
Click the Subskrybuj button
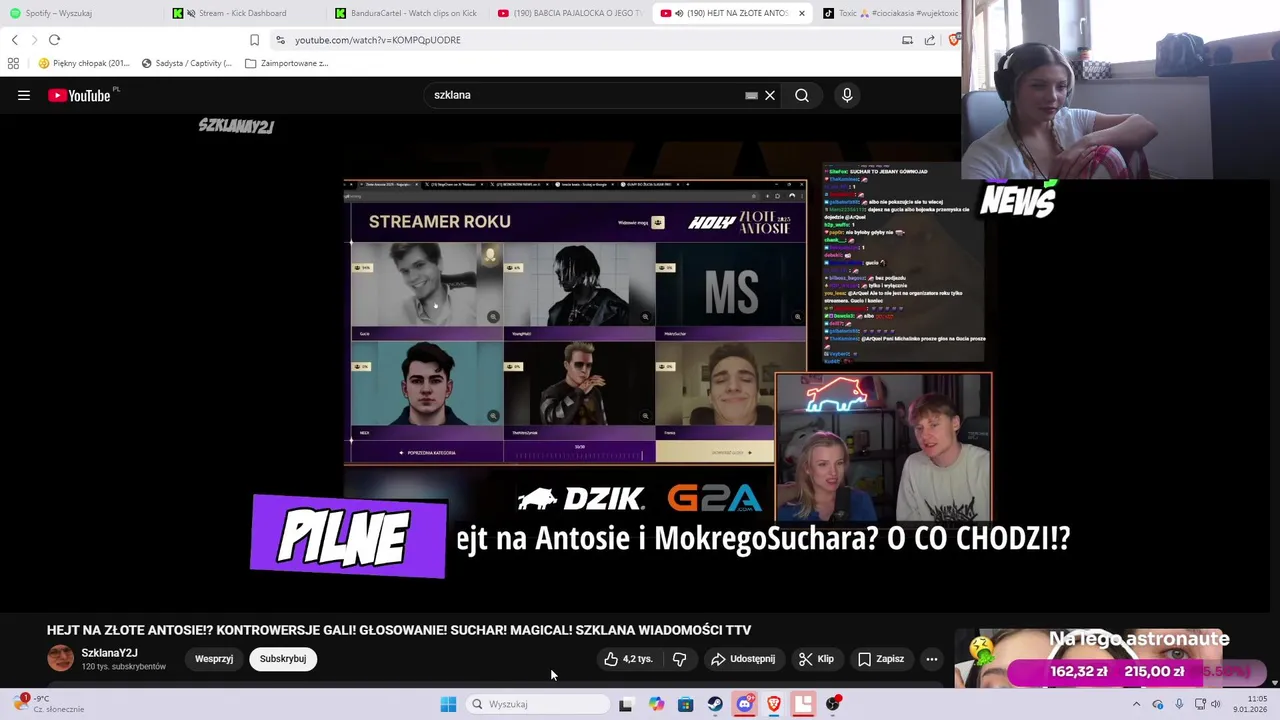coord(283,659)
